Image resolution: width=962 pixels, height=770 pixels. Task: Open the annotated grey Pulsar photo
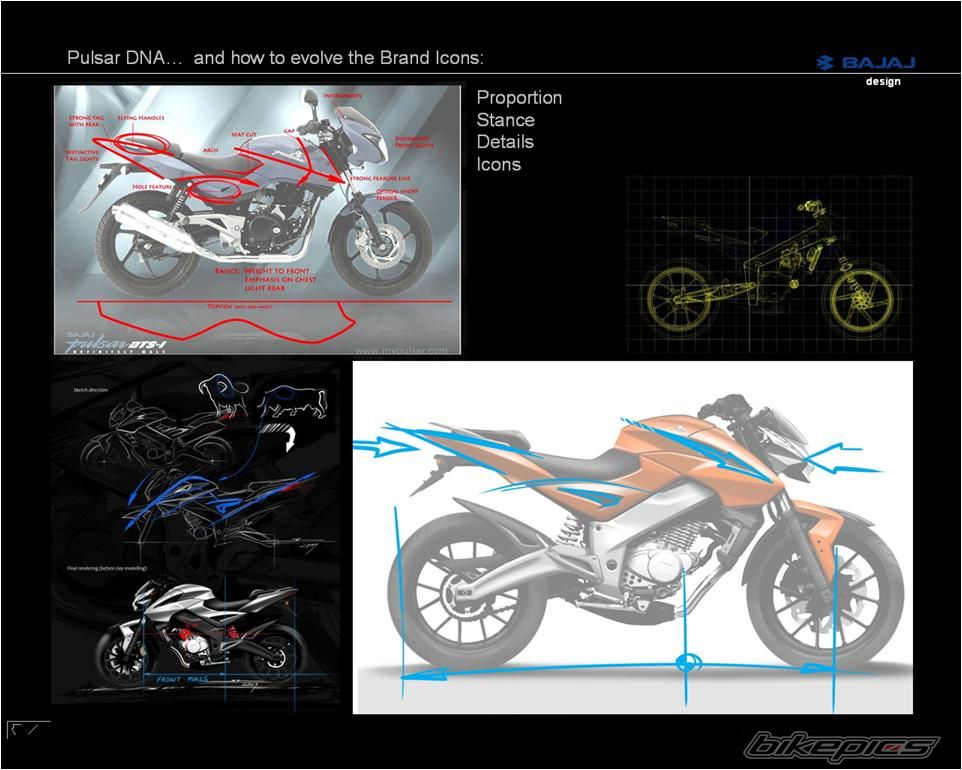[257, 220]
